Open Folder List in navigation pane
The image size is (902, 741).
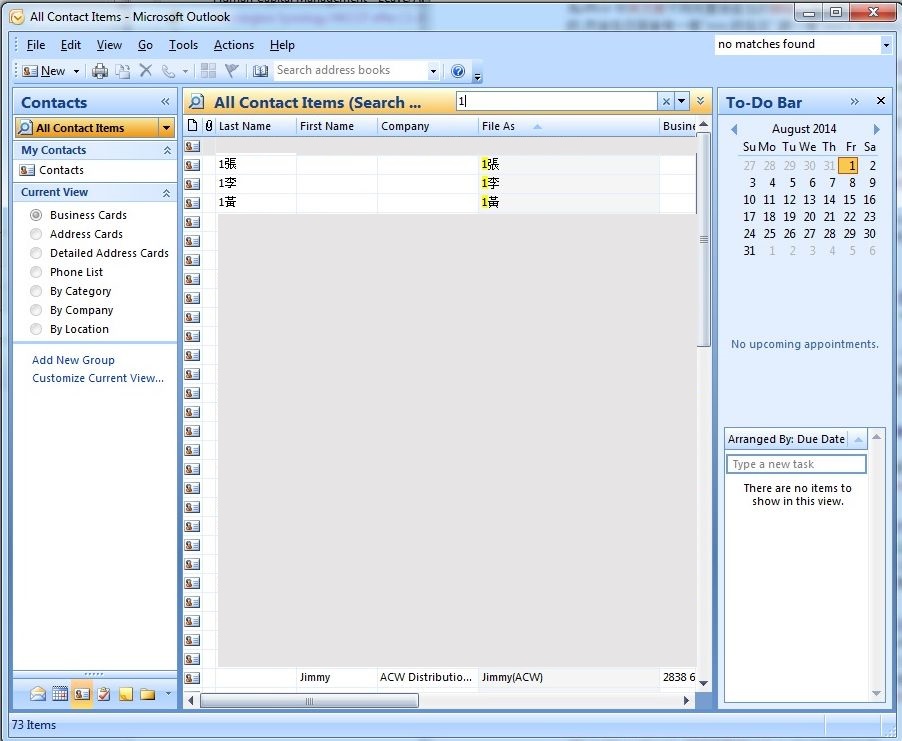pos(147,694)
